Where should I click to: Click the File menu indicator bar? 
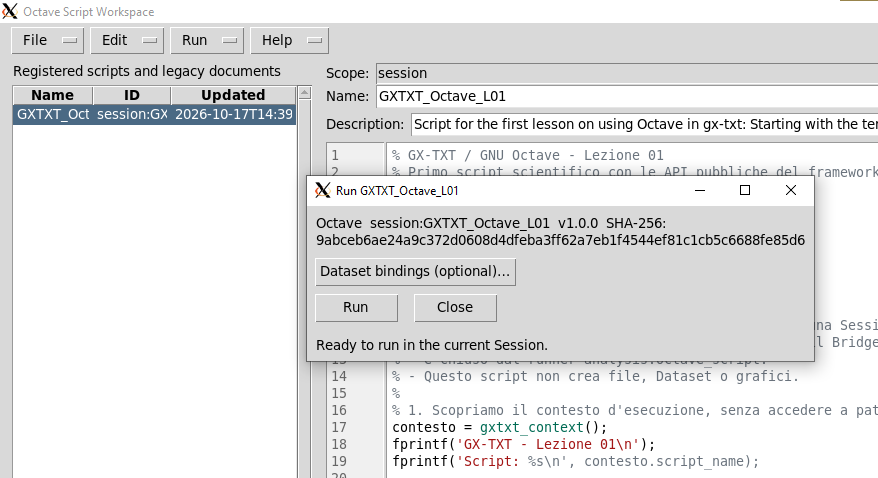[x=69, y=40]
